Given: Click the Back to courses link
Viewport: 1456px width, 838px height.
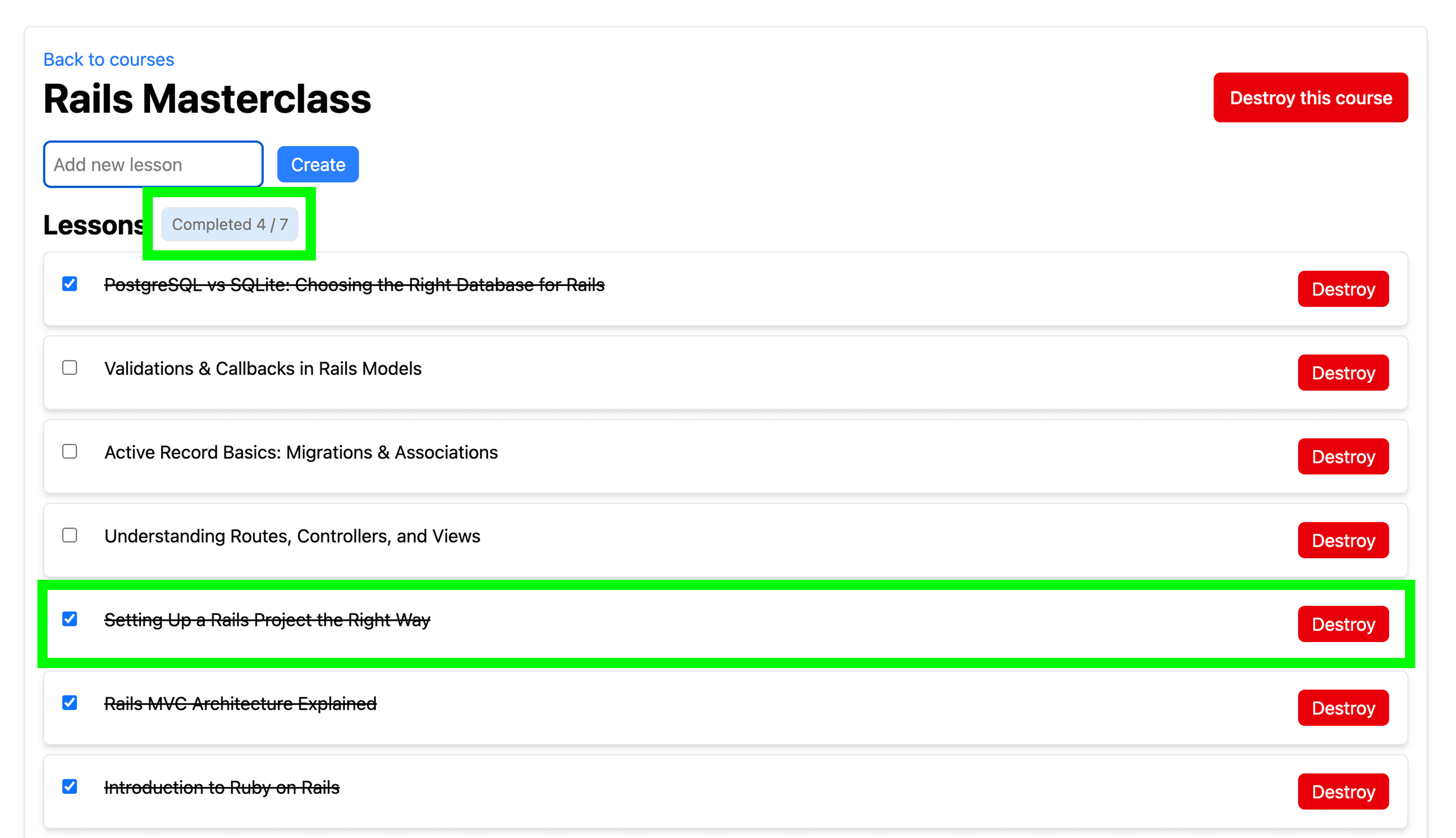Looking at the screenshot, I should (x=108, y=59).
